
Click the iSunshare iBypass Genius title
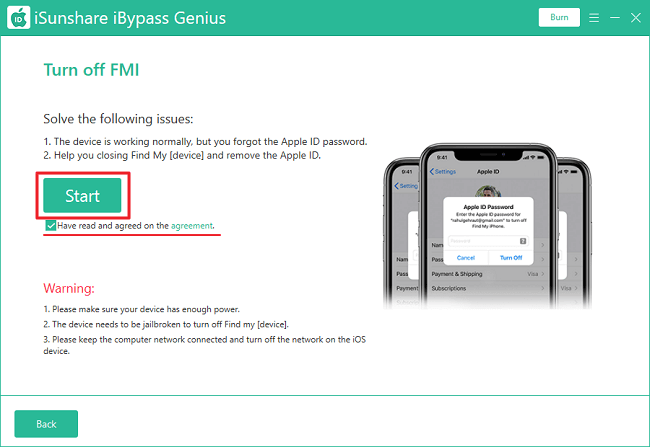pyautogui.click(x=130, y=18)
